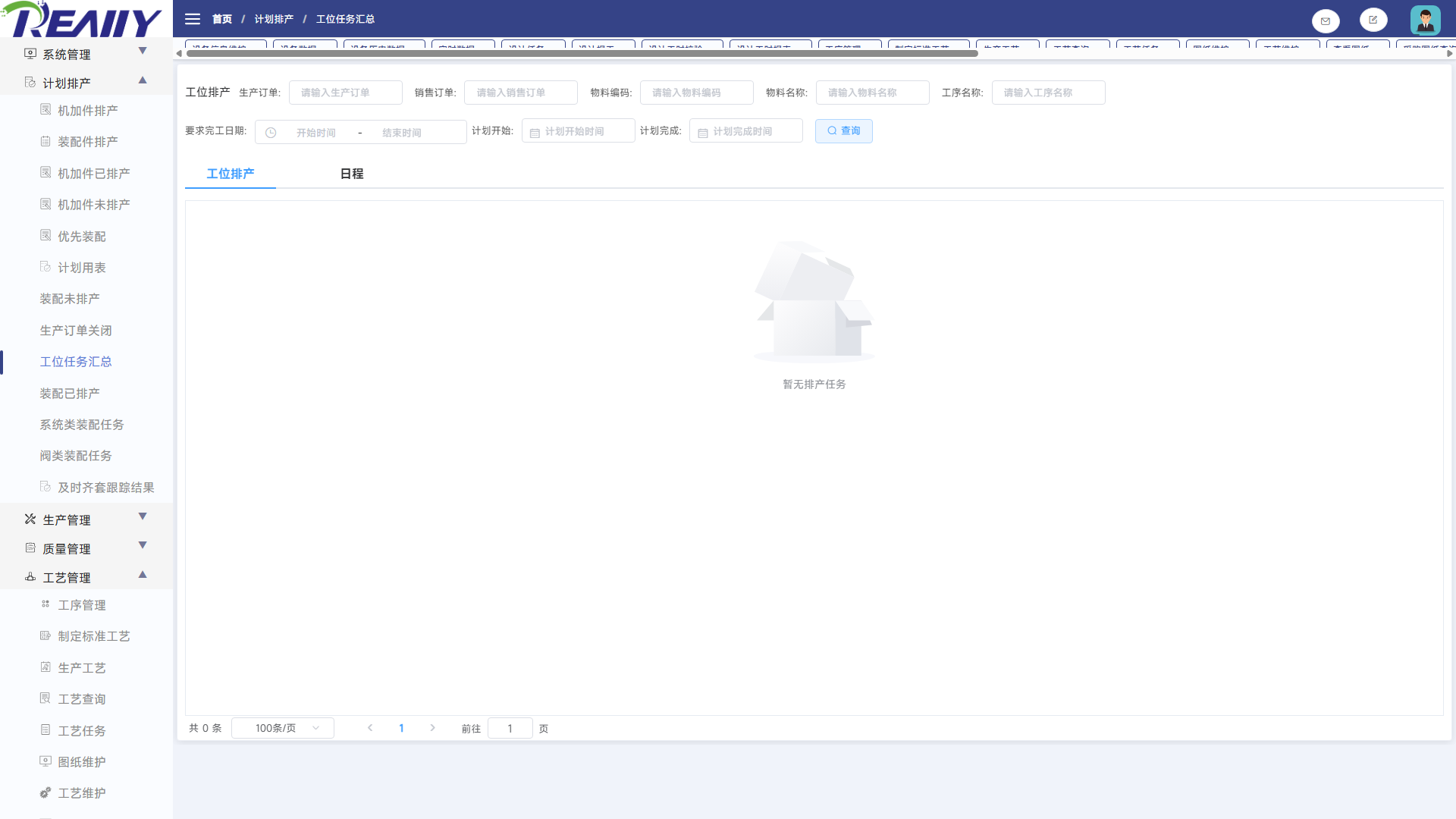The height and width of the screenshot is (819, 1456).
Task: Click the 优先装配 menu icon
Action: pyautogui.click(x=45, y=236)
